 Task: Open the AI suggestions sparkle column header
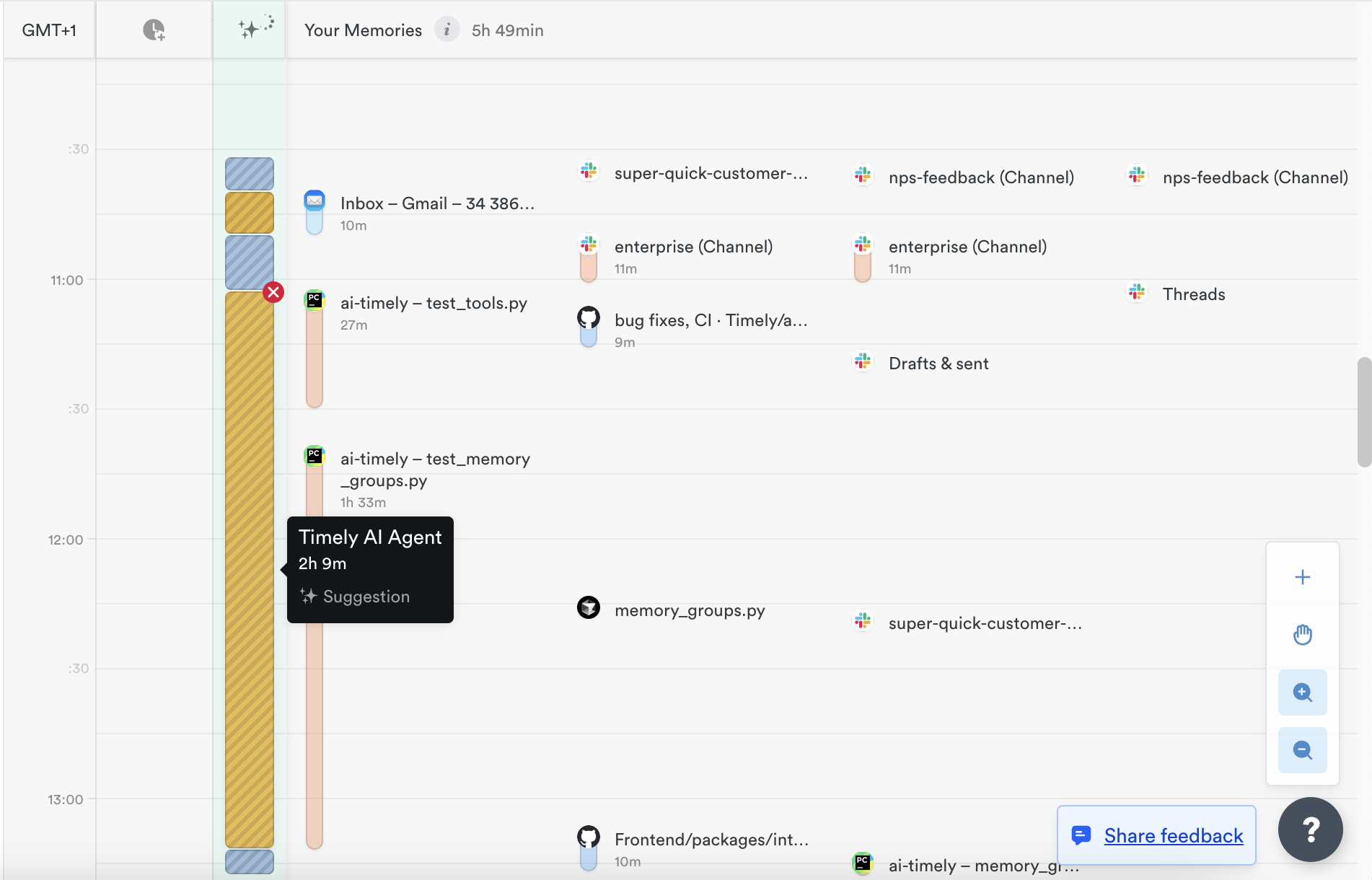coord(250,29)
